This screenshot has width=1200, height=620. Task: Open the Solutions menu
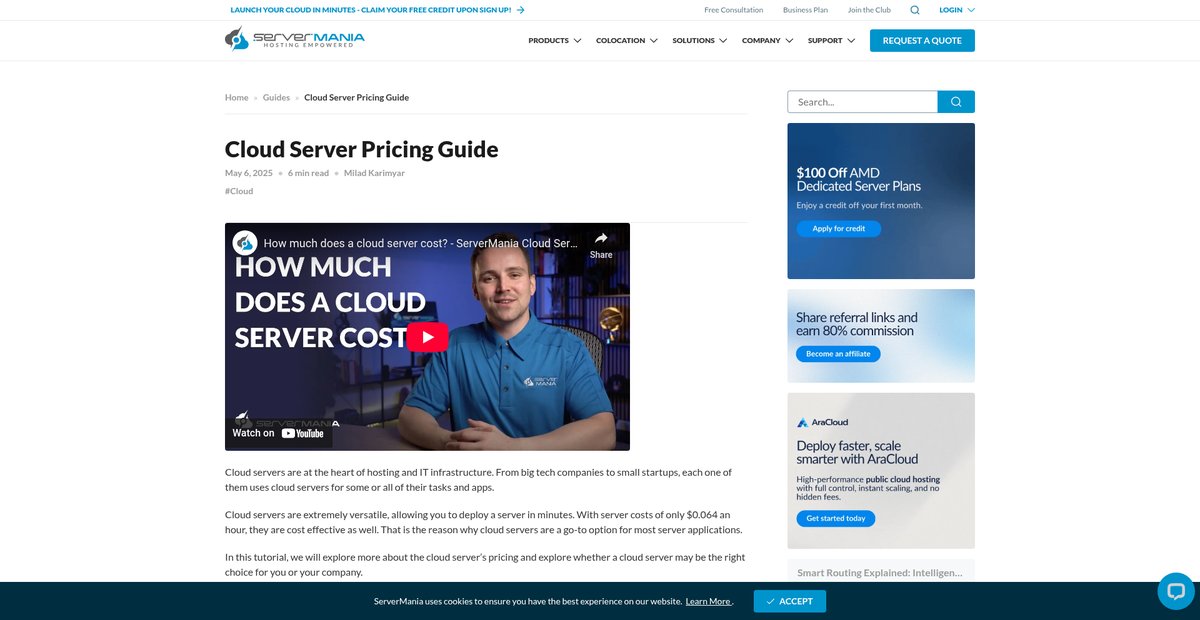[x=700, y=41]
